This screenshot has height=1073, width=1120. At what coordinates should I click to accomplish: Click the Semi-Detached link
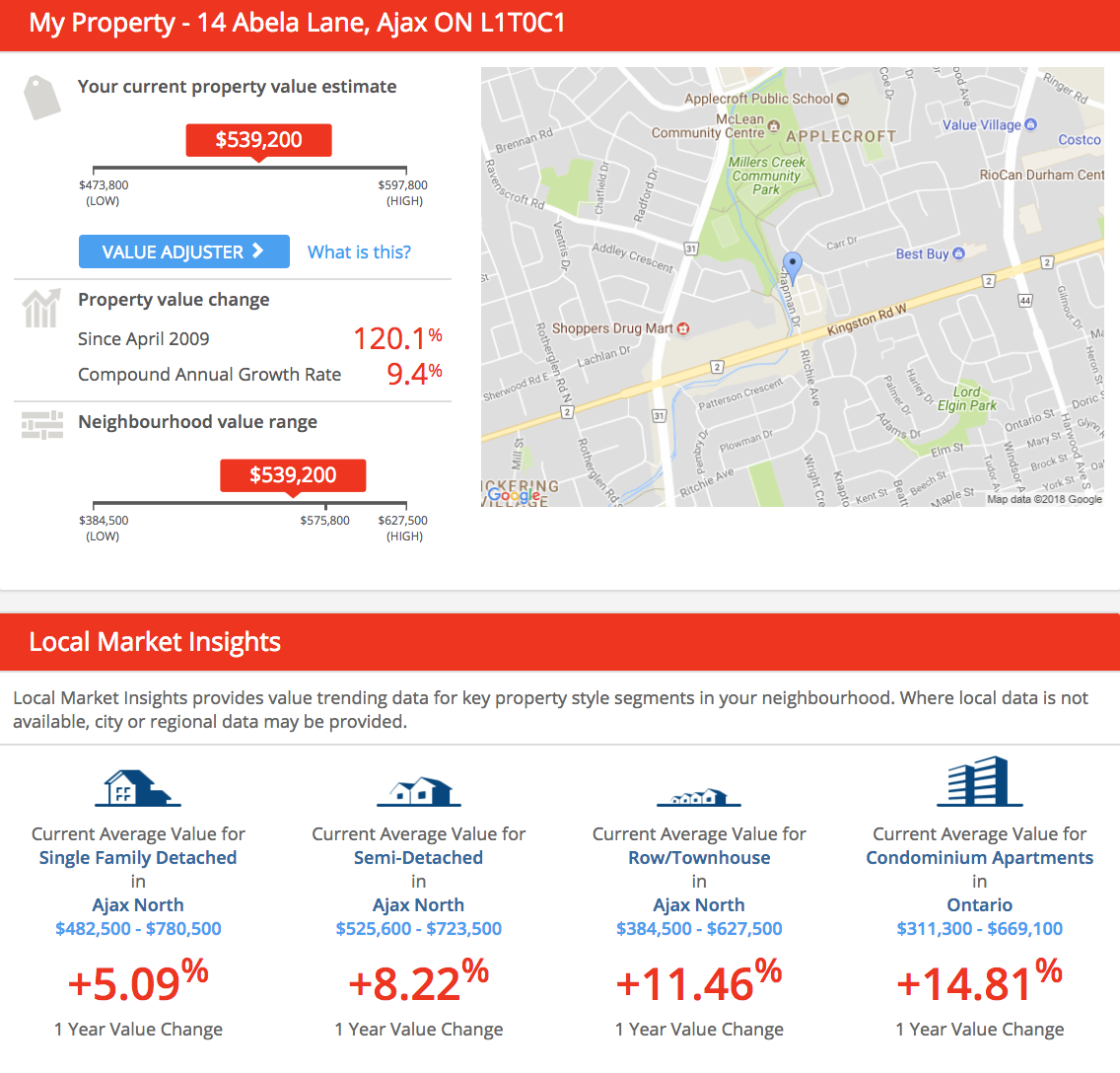pyautogui.click(x=419, y=857)
